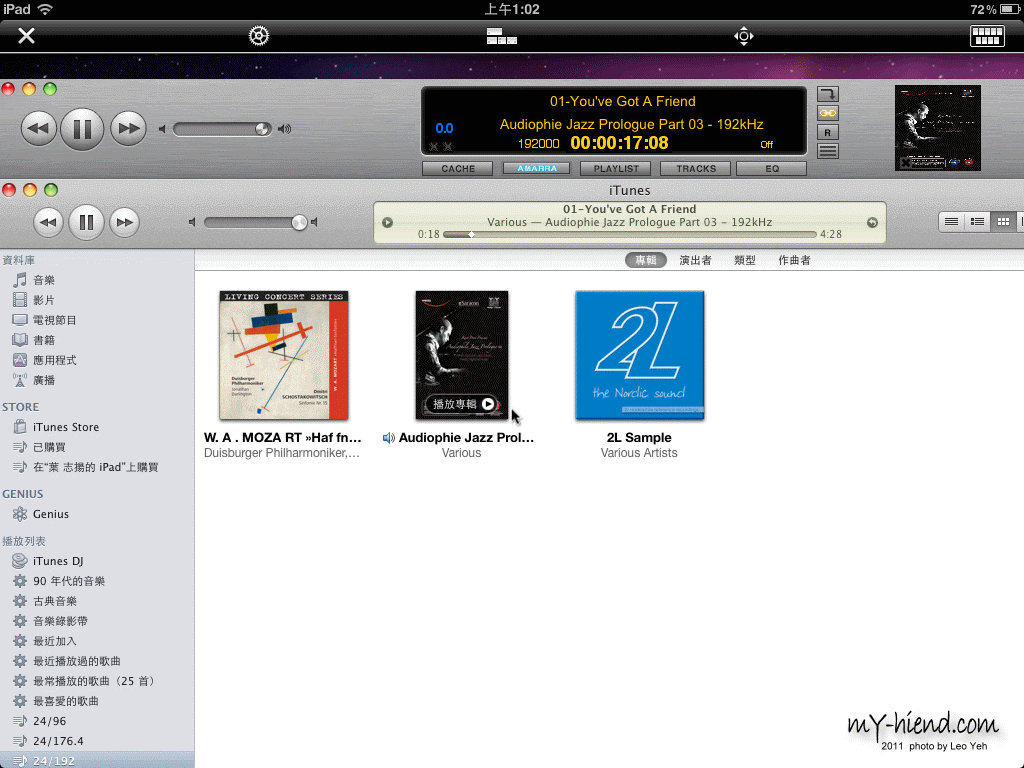
Task: Open Amarra TRACKS panel
Action: coord(696,168)
